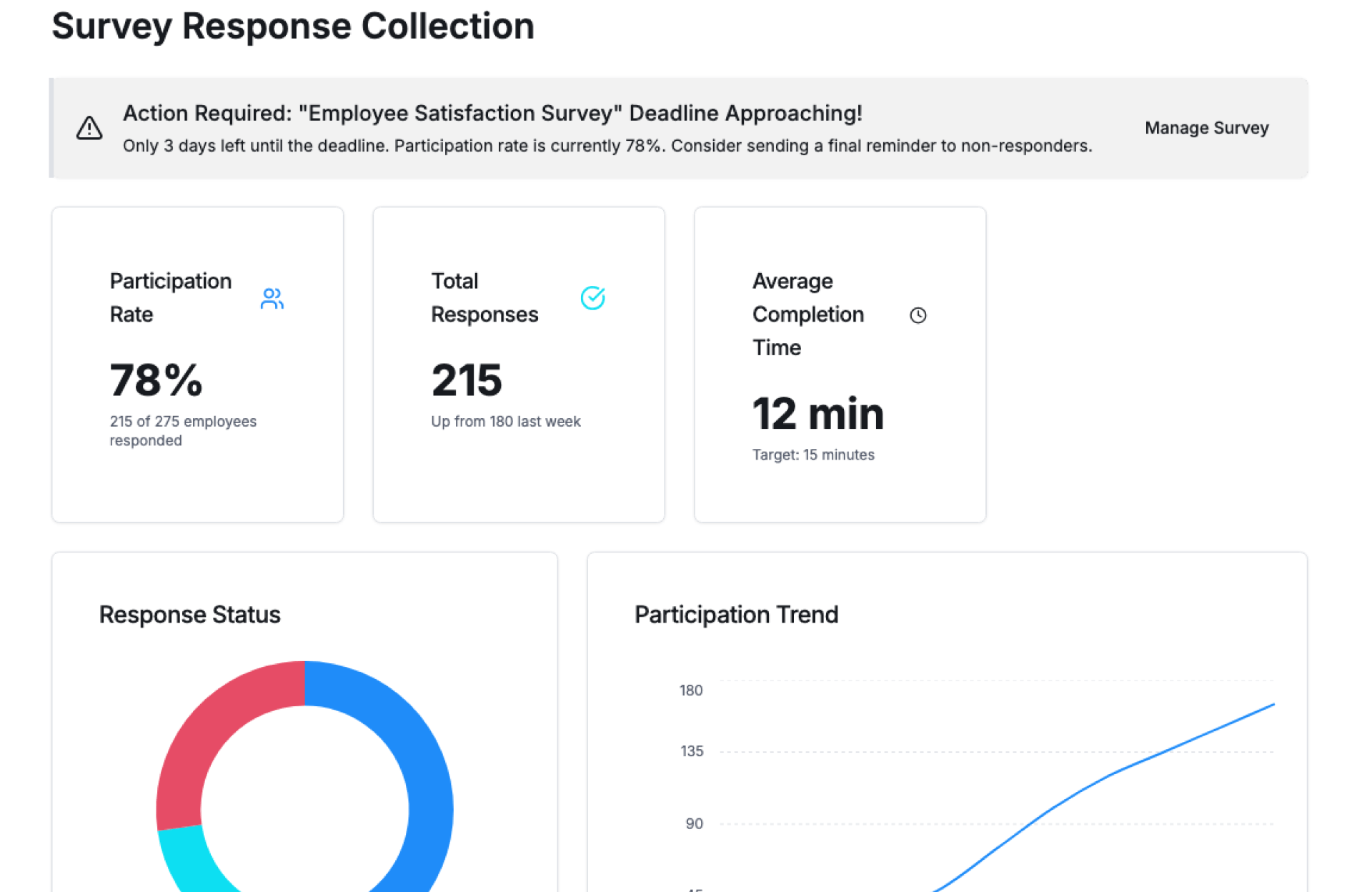The width and height of the screenshot is (1372, 892).
Task: Click the people icon on Participation Rate
Action: click(x=272, y=298)
